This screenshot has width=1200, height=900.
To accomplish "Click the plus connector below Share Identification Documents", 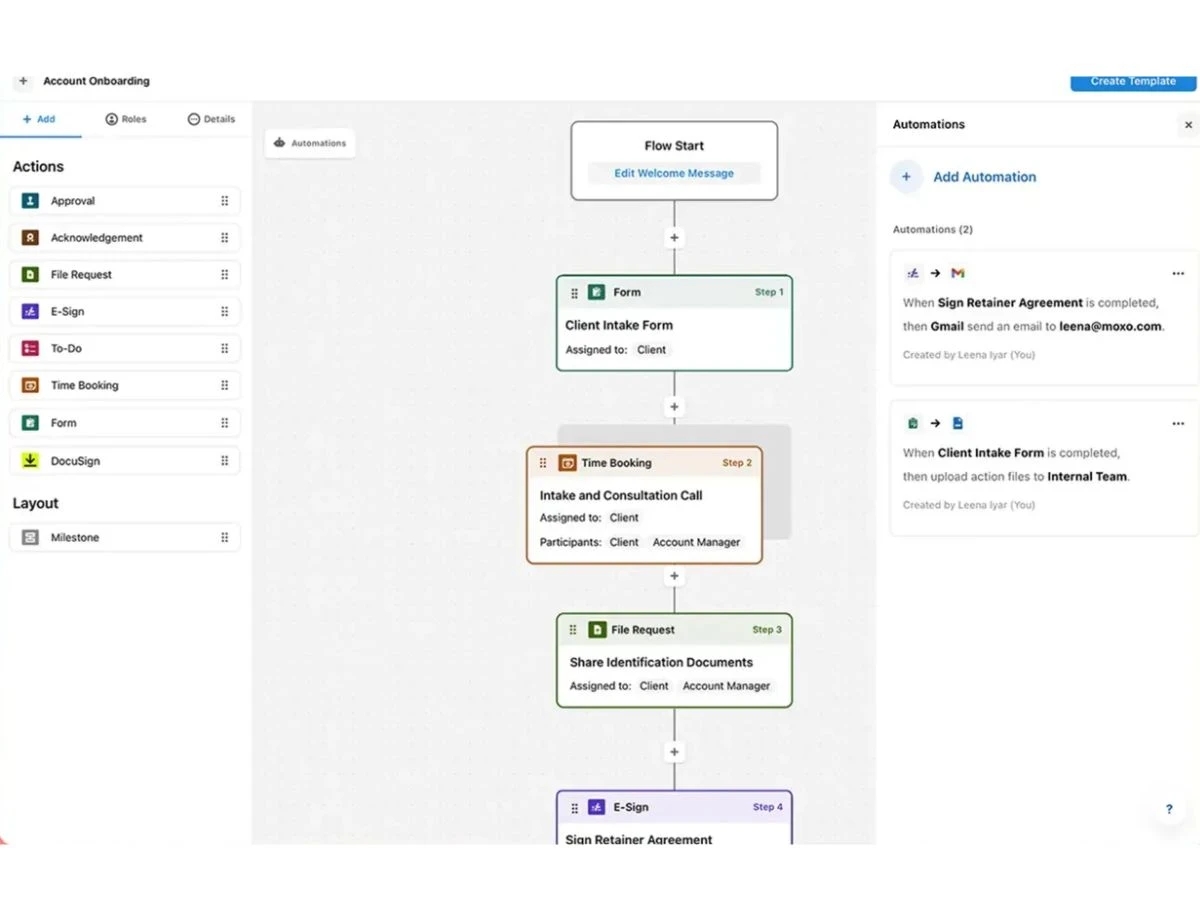I will coord(674,752).
